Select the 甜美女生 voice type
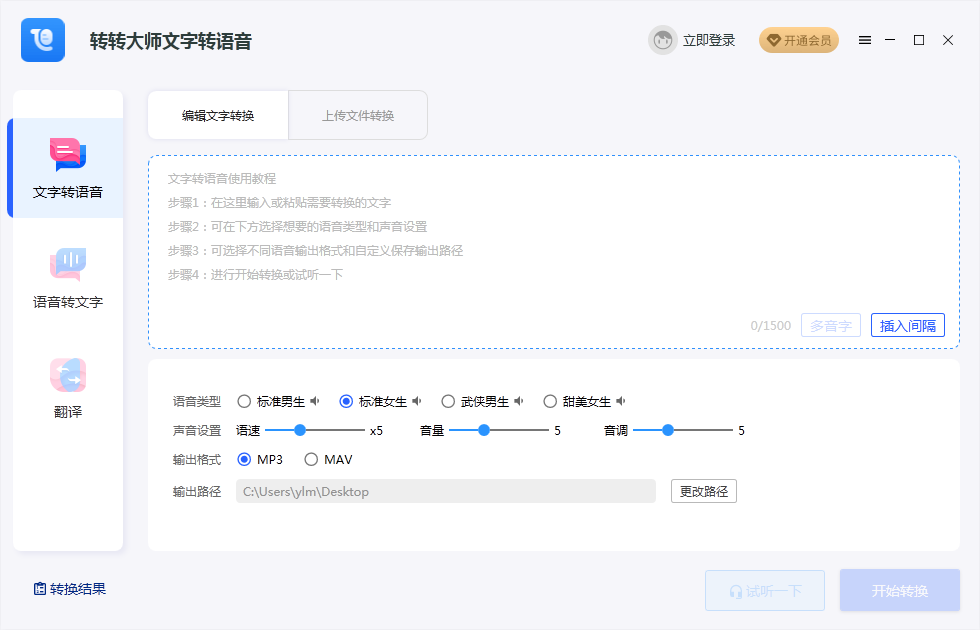This screenshot has height=630, width=980. [x=550, y=400]
